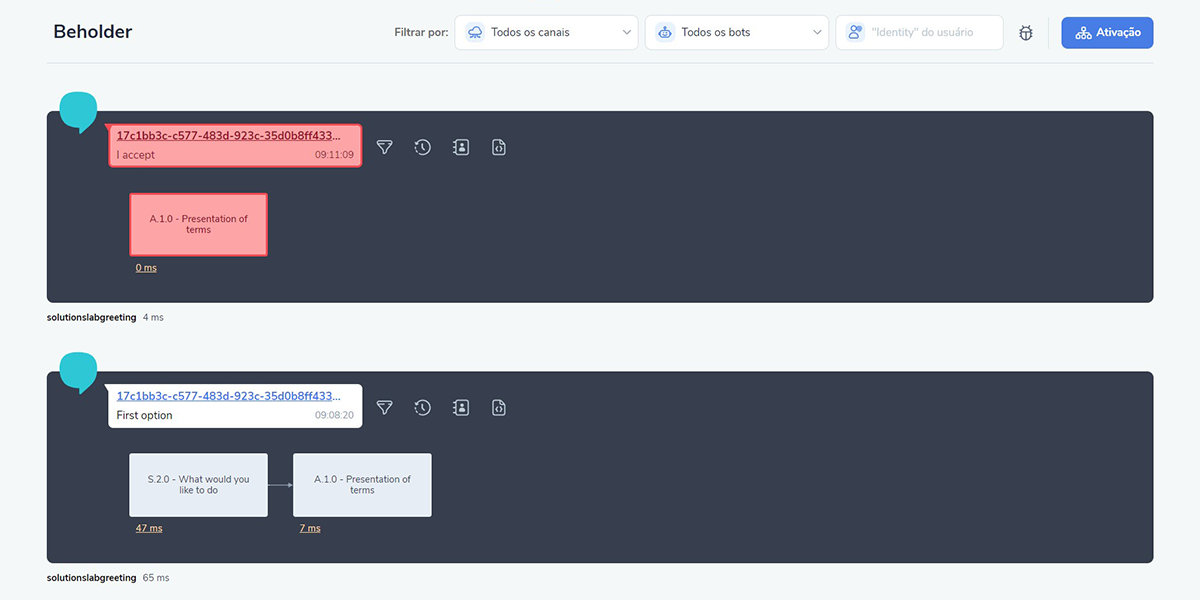Click the First option message text
This screenshot has height=600, width=1200.
click(144, 415)
